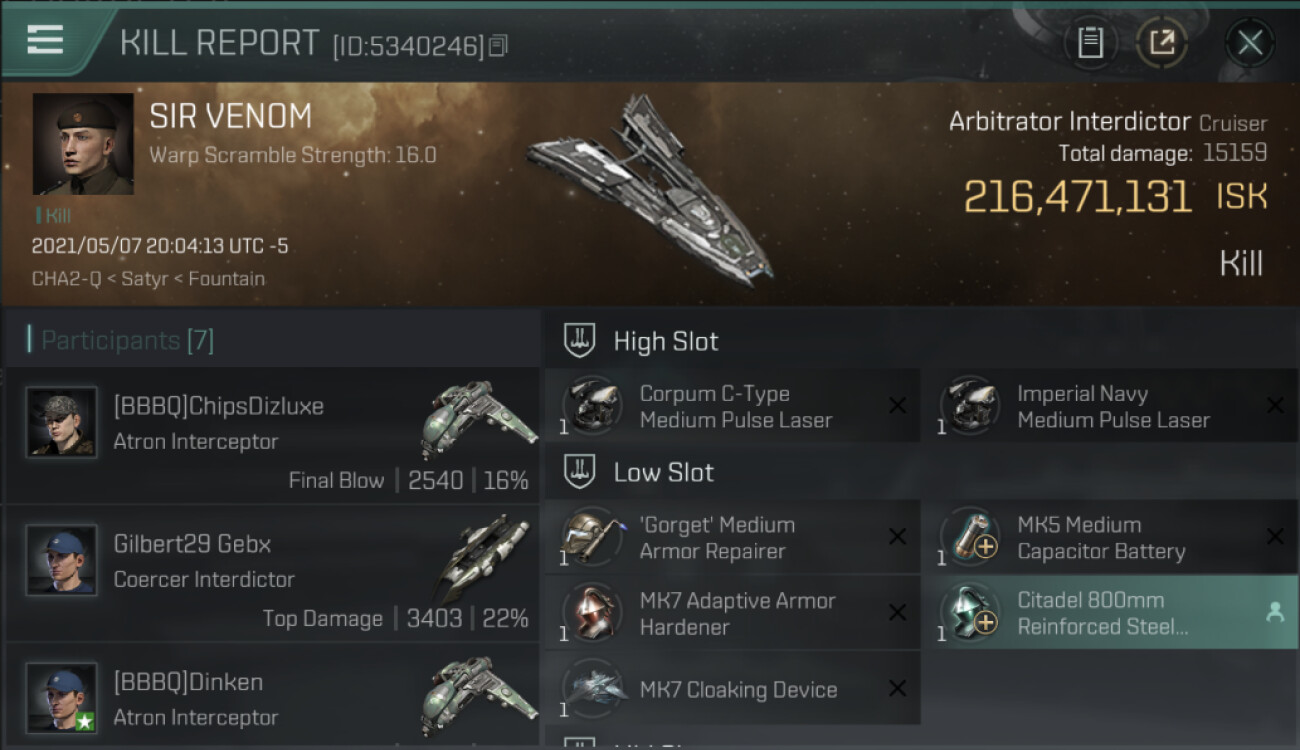Open the hamburger menu
The image size is (1300, 750).
pyautogui.click(x=45, y=40)
